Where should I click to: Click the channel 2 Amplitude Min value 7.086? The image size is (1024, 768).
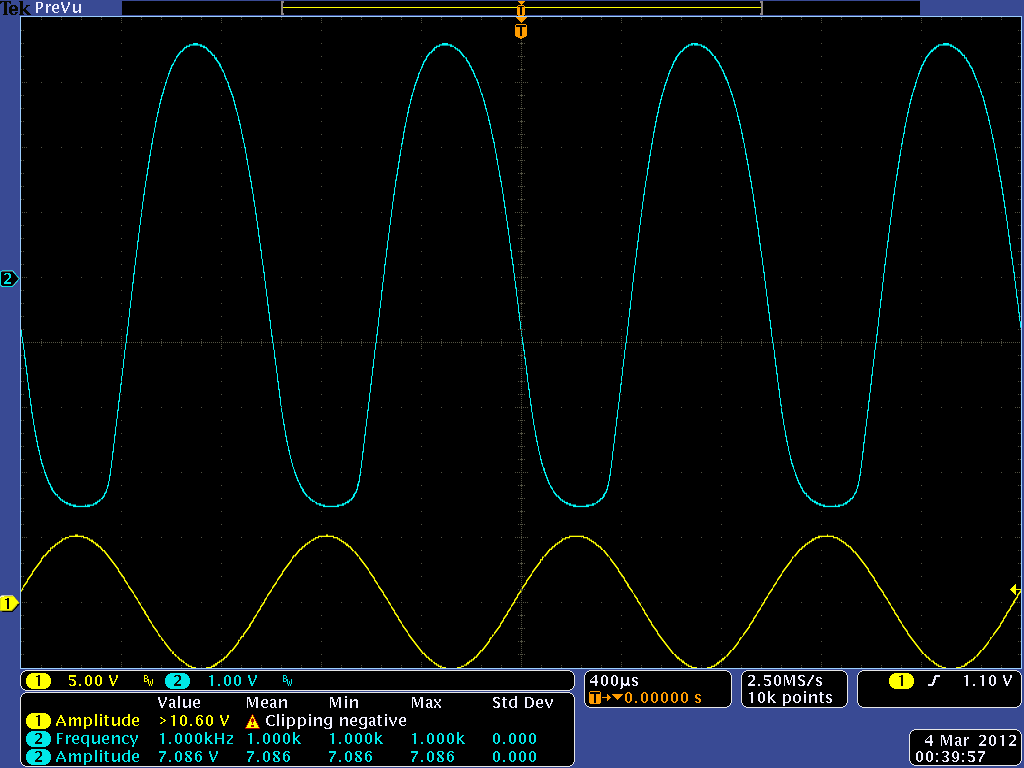pyautogui.click(x=350, y=756)
